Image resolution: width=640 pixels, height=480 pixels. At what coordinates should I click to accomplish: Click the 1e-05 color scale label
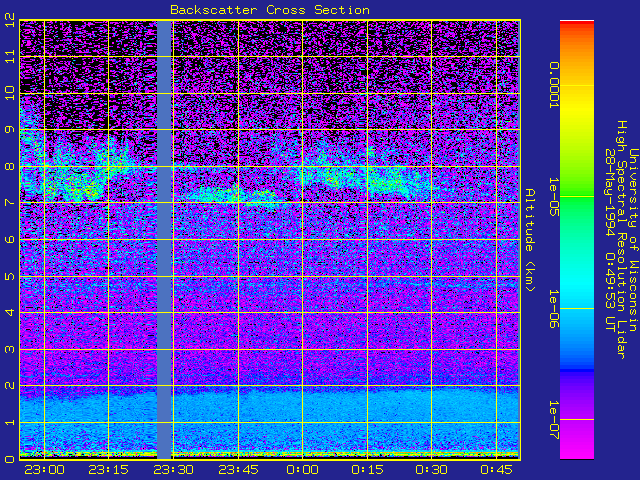pyautogui.click(x=553, y=197)
